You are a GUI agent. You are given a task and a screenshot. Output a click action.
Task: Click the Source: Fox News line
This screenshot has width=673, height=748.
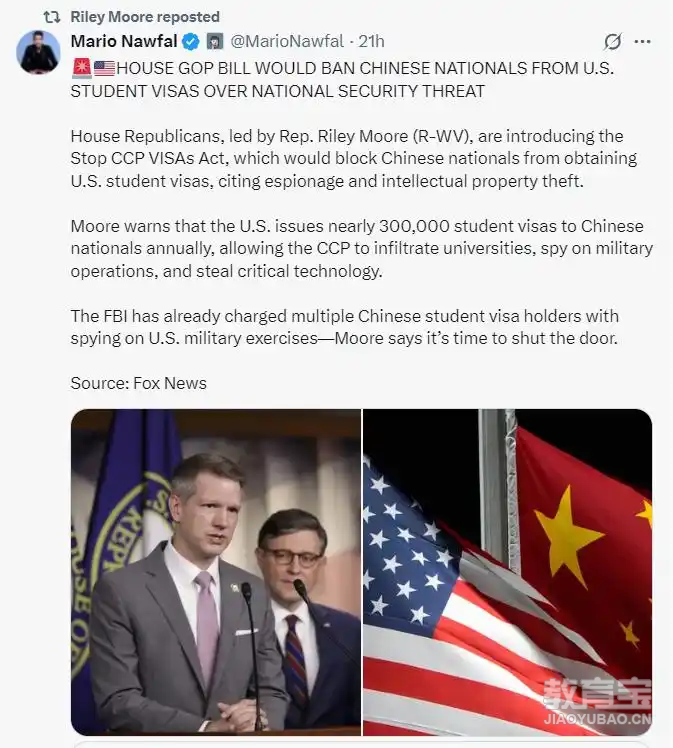click(x=138, y=383)
